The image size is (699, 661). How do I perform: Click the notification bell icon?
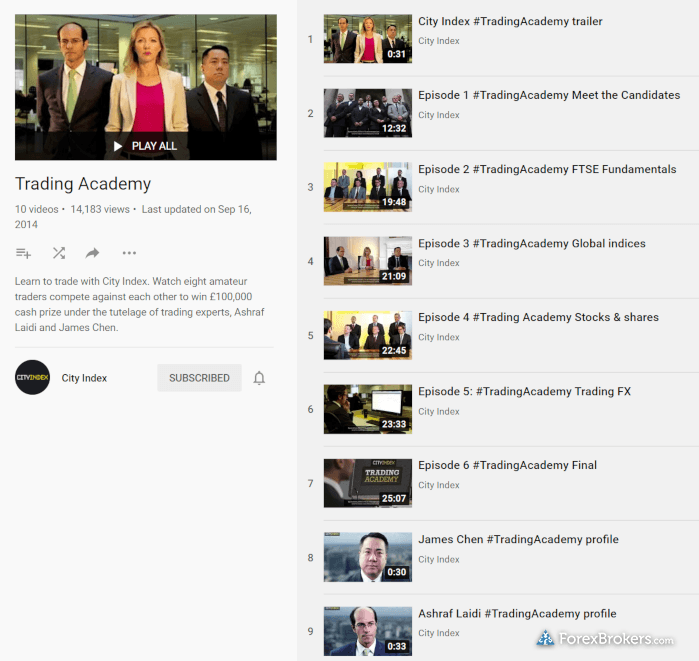259,378
